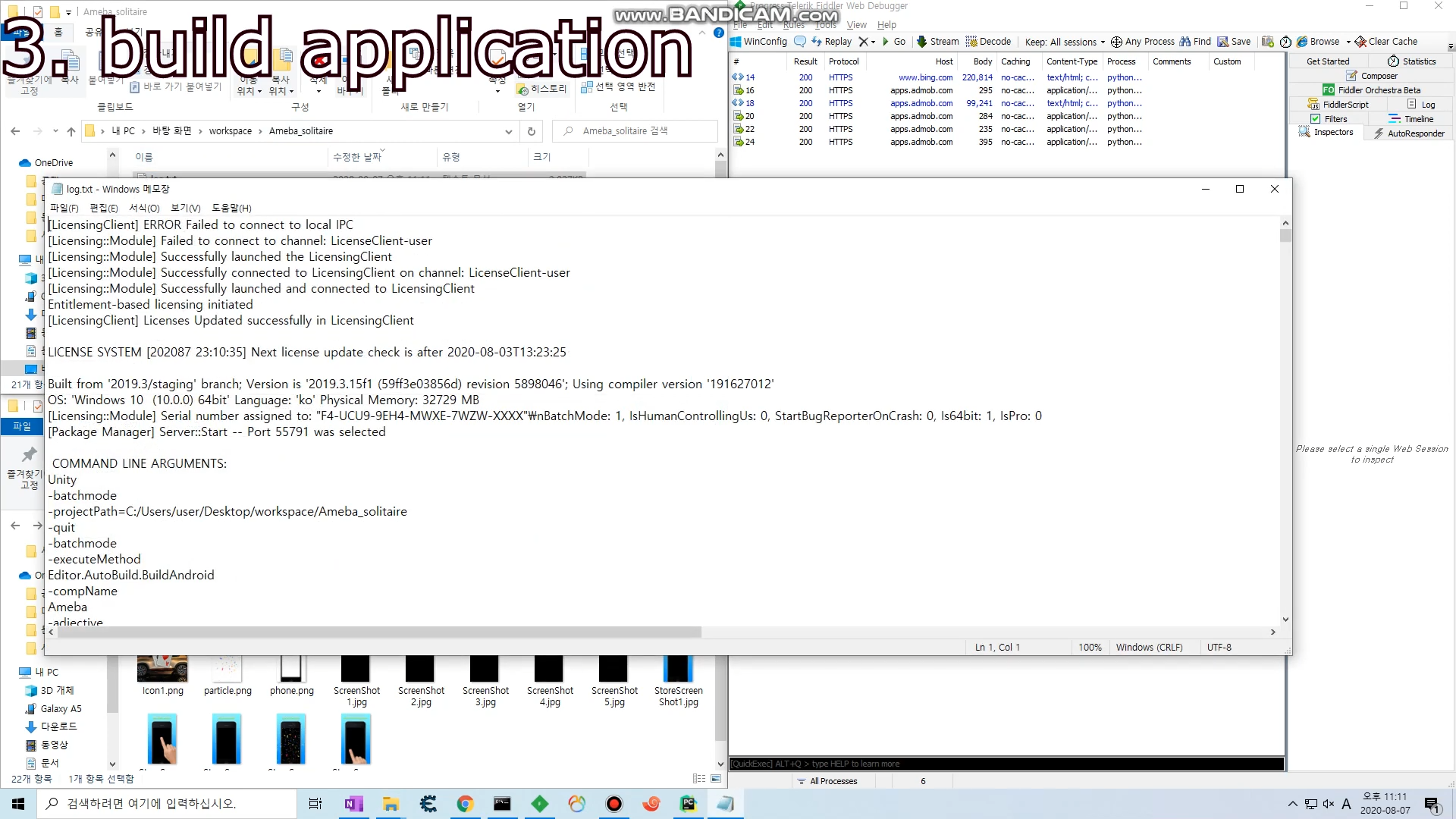Viewport: 1456px width, 819px height.
Task: Open the AutoResponder tab
Action: 1410,133
